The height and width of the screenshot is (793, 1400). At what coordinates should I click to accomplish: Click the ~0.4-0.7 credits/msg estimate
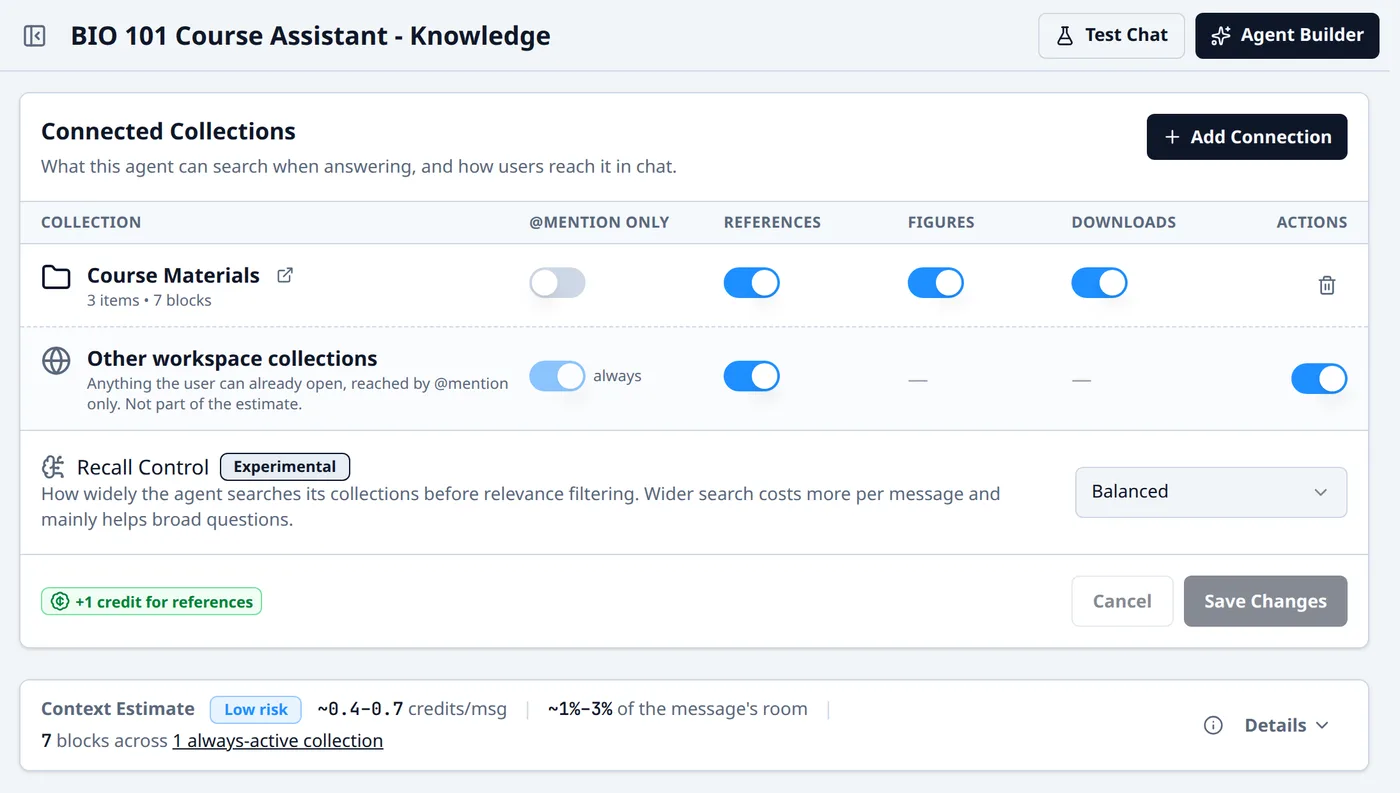(x=412, y=709)
